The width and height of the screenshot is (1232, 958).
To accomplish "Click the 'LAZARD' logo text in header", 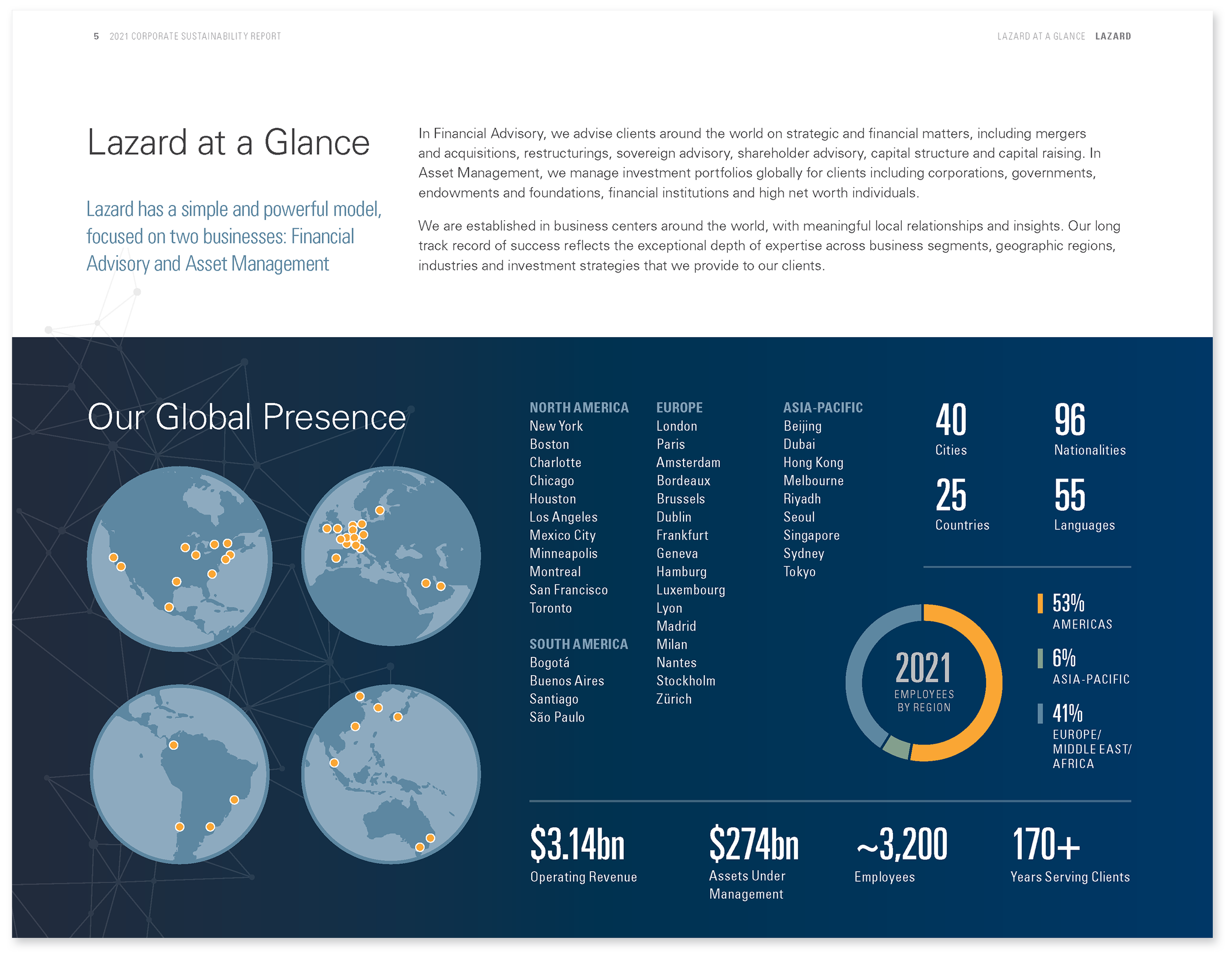I will point(1112,36).
